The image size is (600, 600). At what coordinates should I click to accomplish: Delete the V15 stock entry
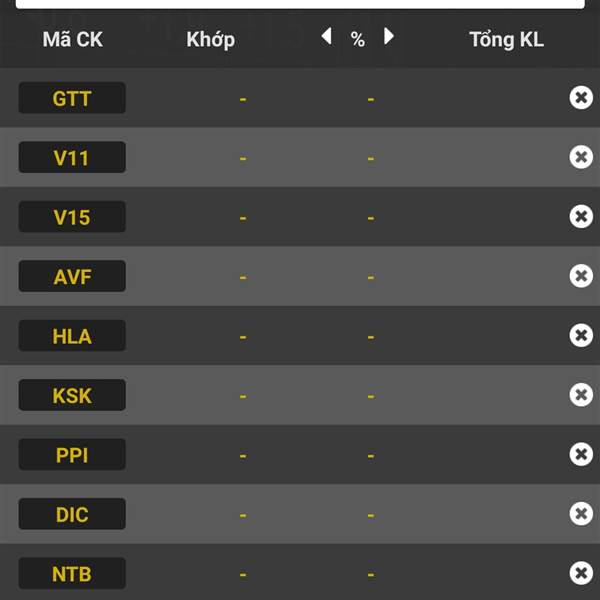(x=580, y=216)
